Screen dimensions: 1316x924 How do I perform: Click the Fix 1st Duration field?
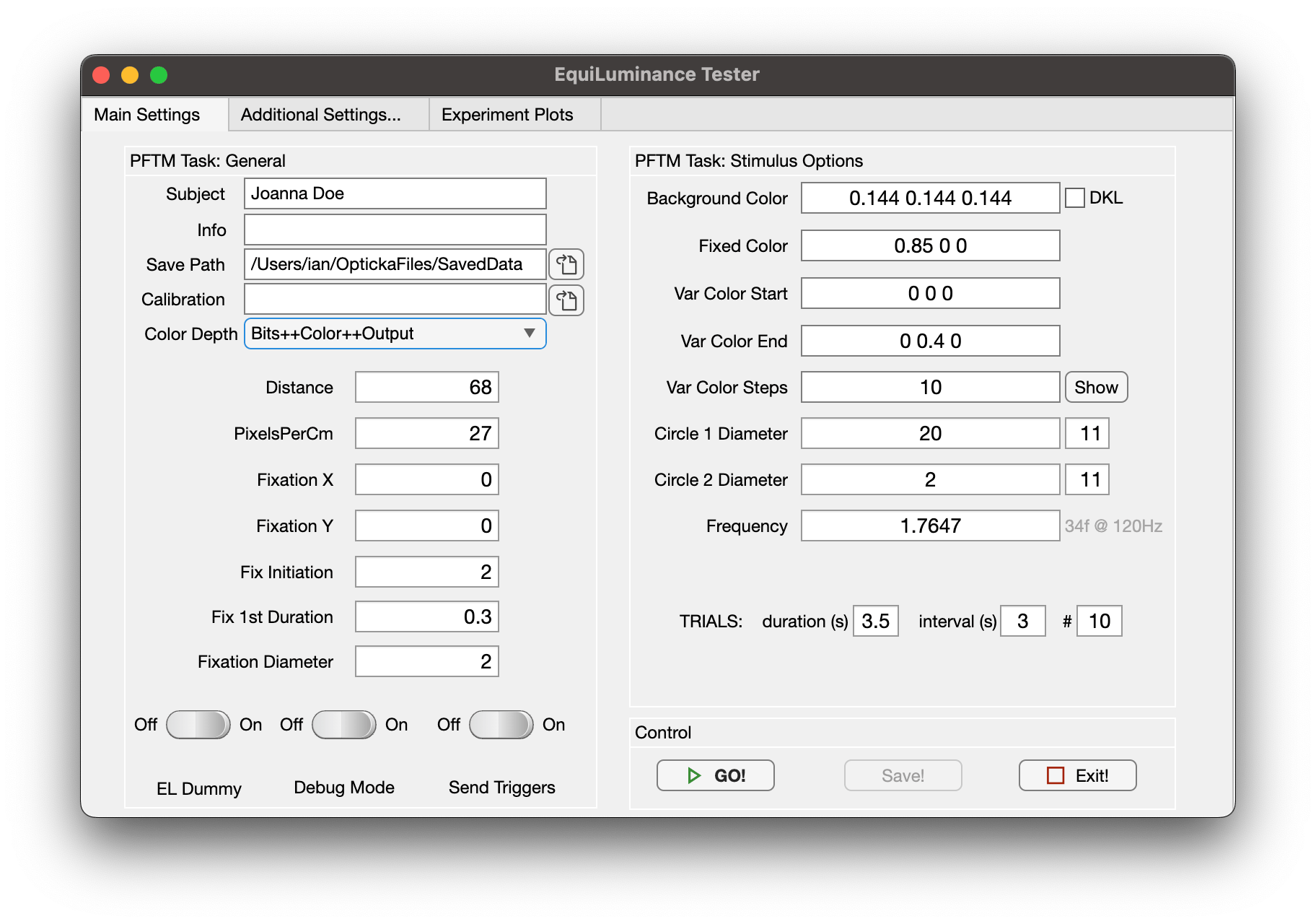coord(427,617)
